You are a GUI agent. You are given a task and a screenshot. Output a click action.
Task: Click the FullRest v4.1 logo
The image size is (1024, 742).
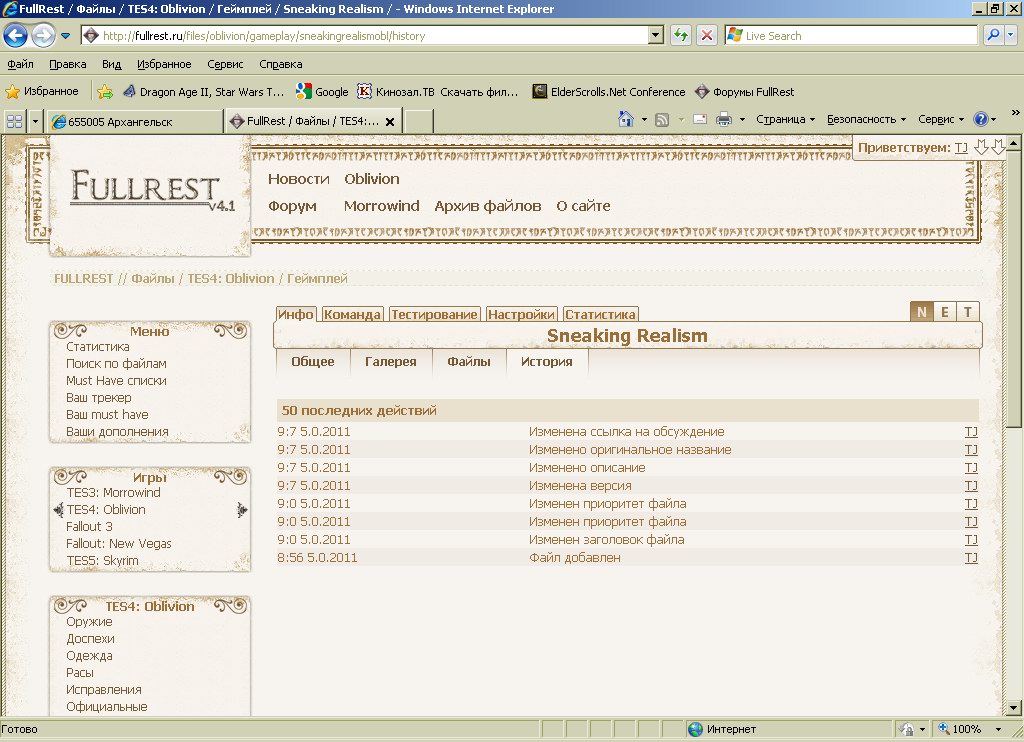click(x=152, y=191)
